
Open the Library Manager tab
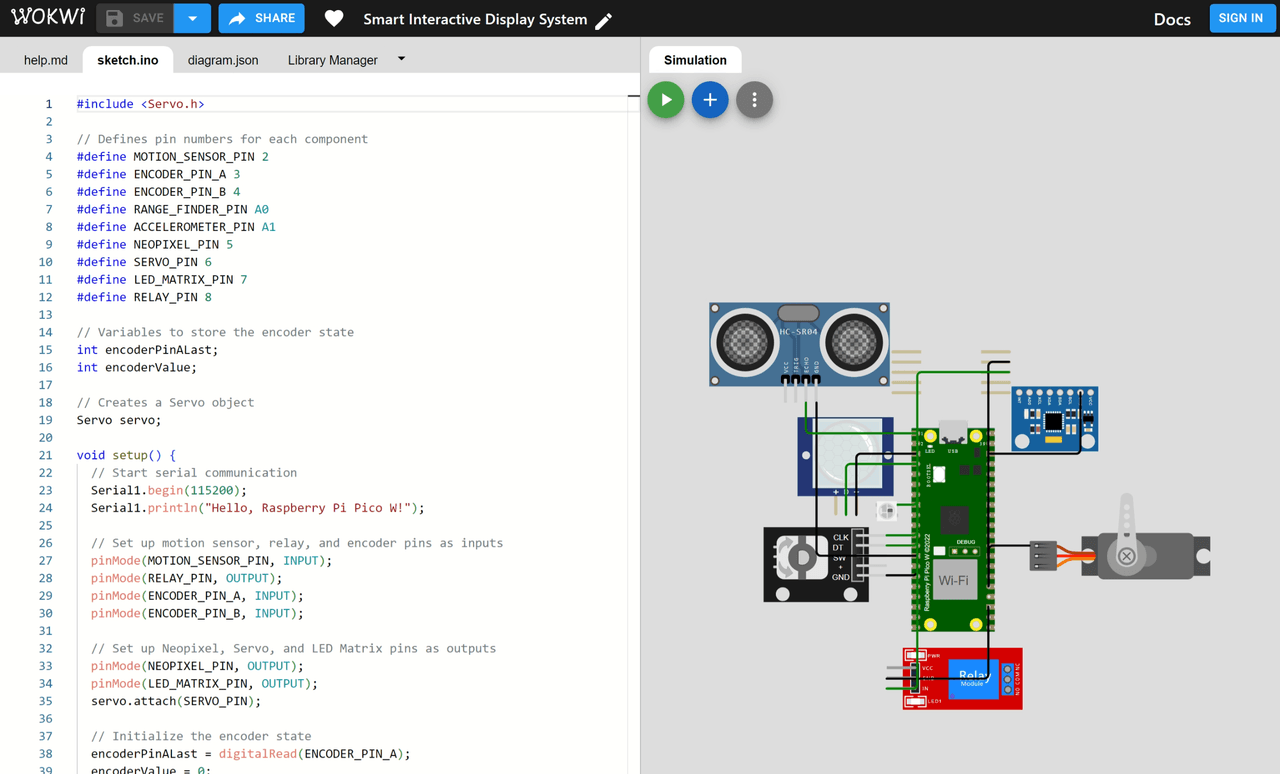(332, 60)
